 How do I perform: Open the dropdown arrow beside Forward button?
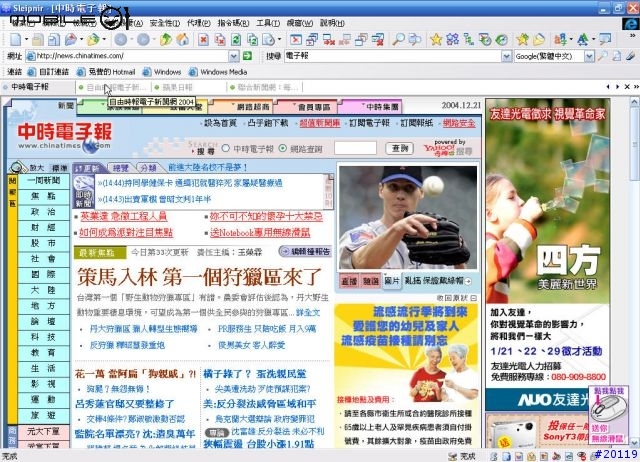[154, 40]
